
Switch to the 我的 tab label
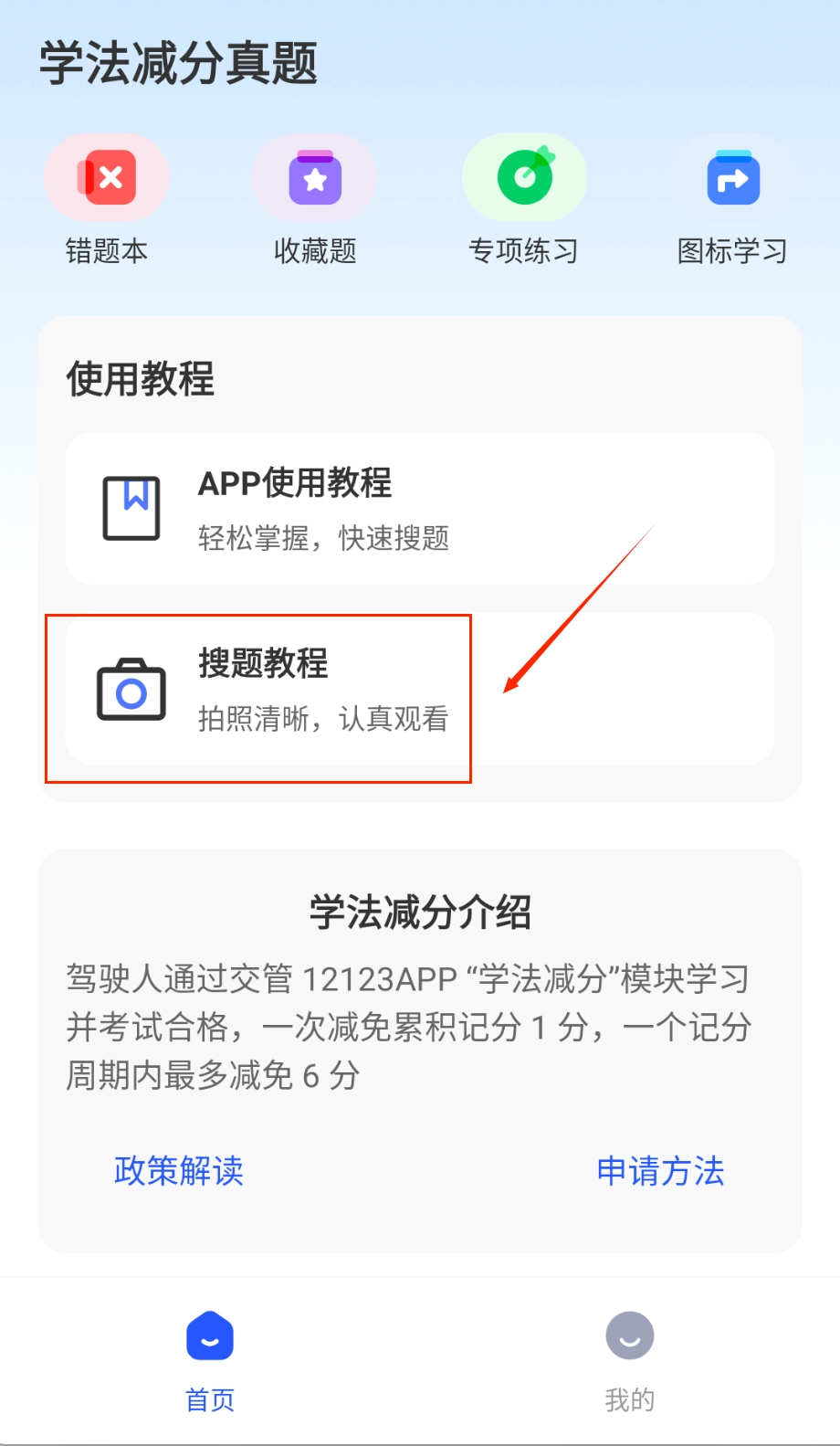pyautogui.click(x=630, y=1399)
